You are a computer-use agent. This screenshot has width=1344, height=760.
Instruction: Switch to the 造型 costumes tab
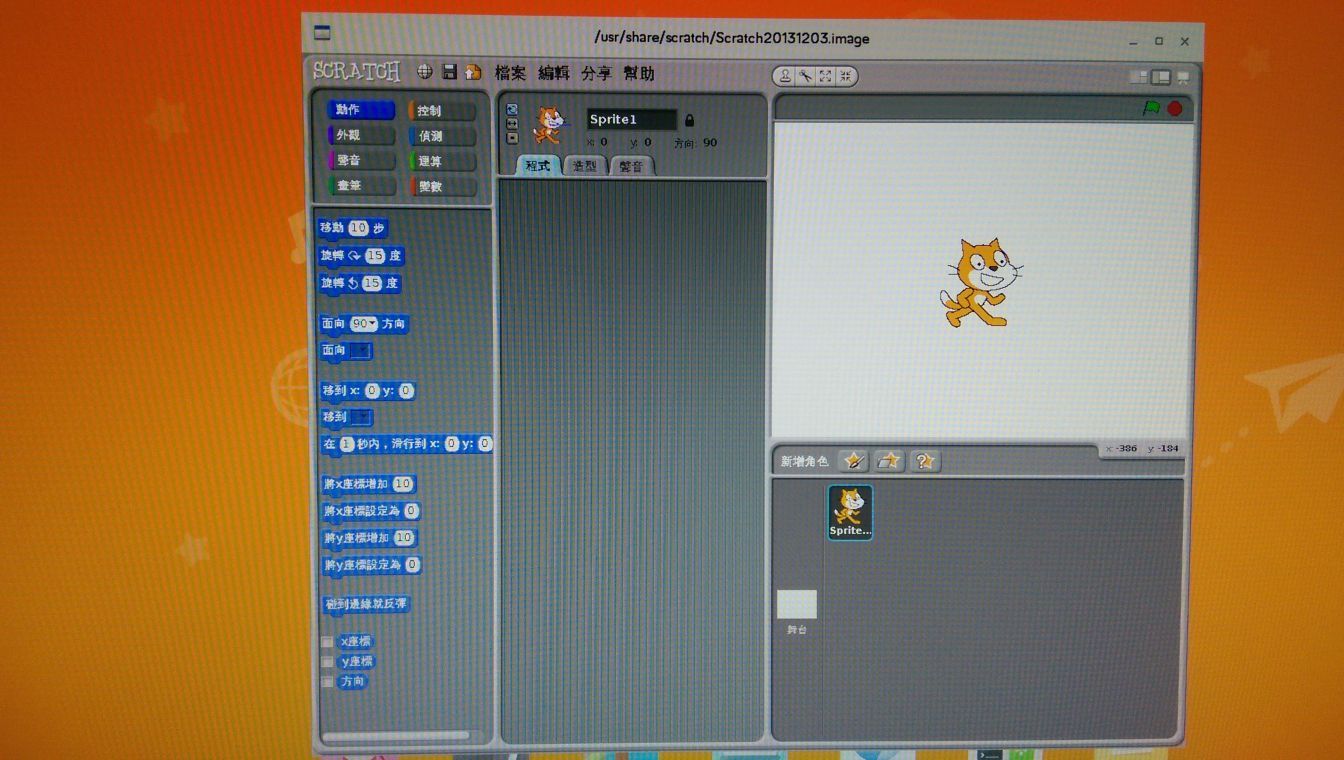point(584,166)
